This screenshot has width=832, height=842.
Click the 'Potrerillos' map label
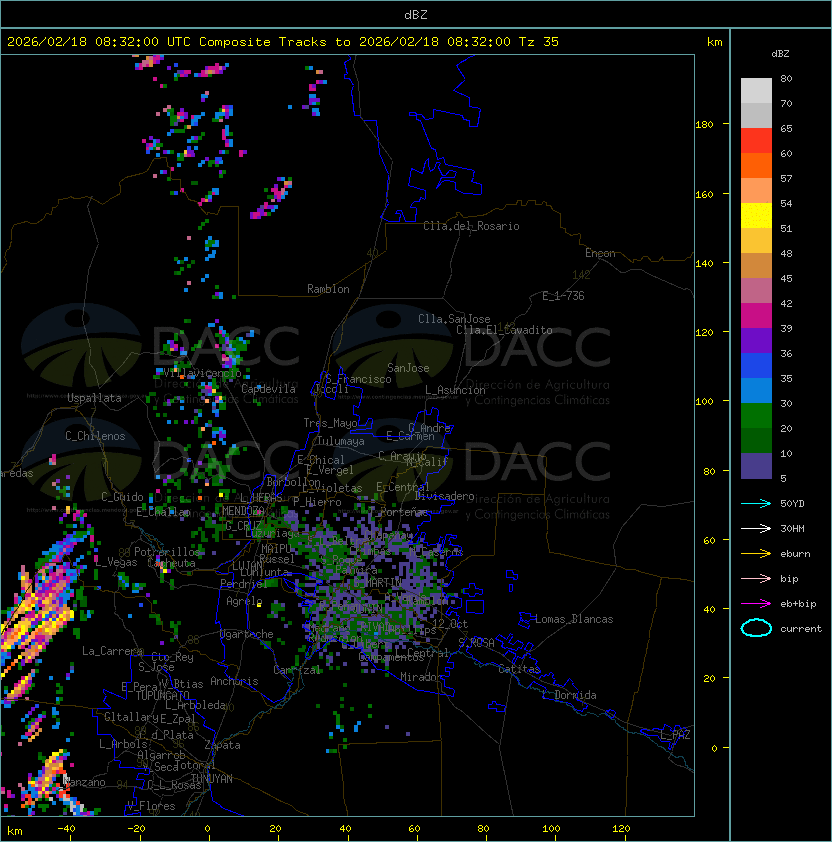(x=167, y=551)
